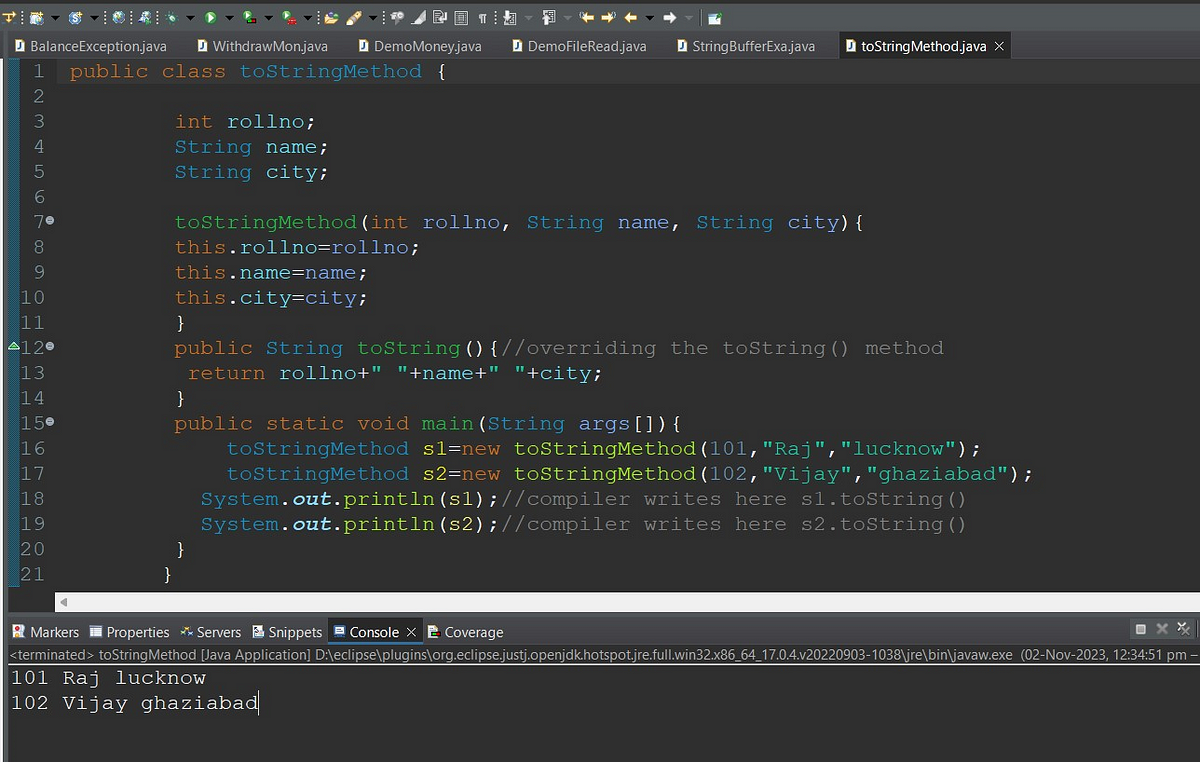
Task: Click the Next Edit Location arrow icon
Action: pos(608,18)
